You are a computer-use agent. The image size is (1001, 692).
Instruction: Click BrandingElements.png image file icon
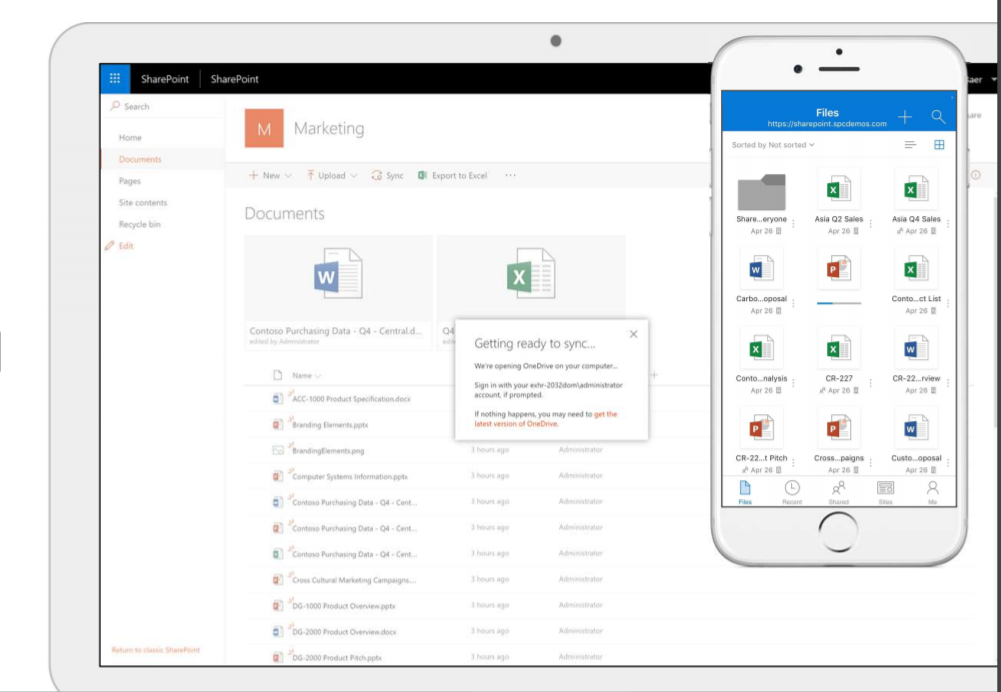pyautogui.click(x=278, y=450)
